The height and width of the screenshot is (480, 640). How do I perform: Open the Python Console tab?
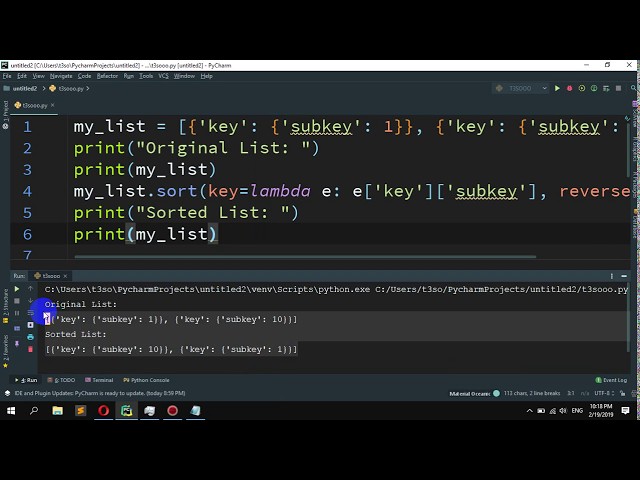pos(146,380)
